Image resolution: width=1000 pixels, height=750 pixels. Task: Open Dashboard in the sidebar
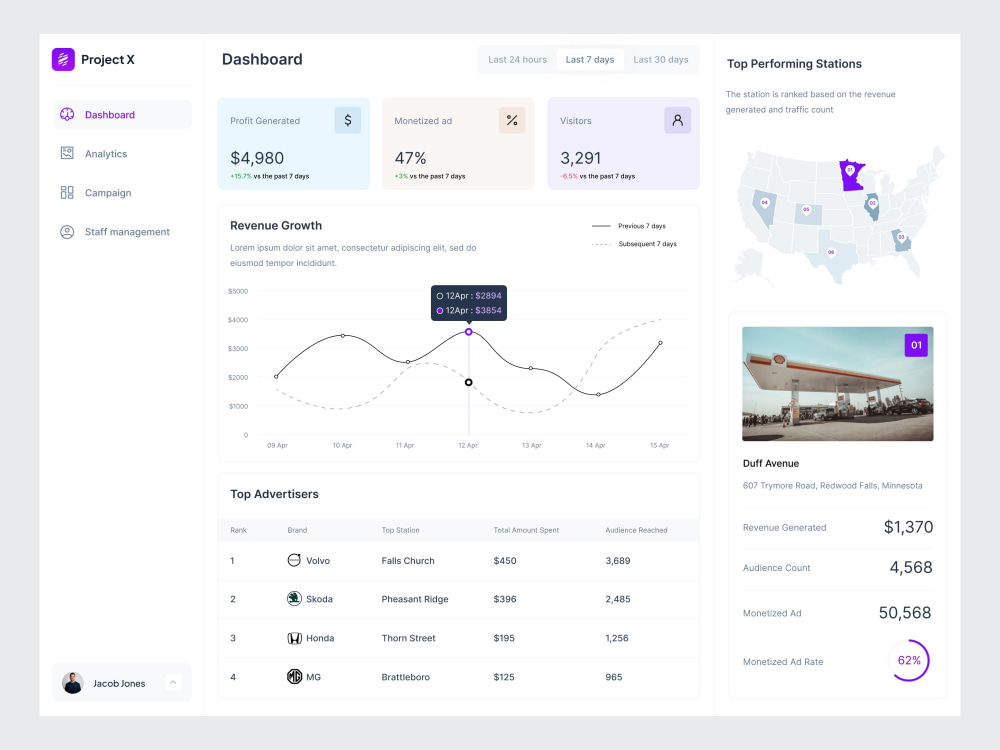pos(122,115)
